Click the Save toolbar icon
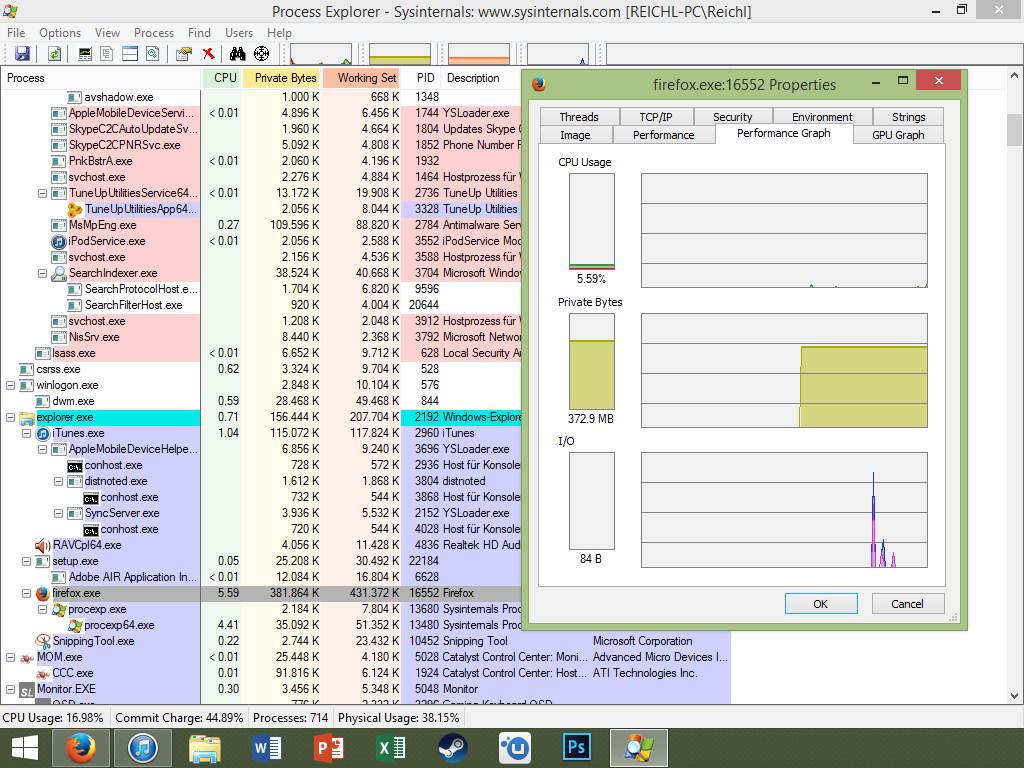The image size is (1024, 768). [22, 54]
